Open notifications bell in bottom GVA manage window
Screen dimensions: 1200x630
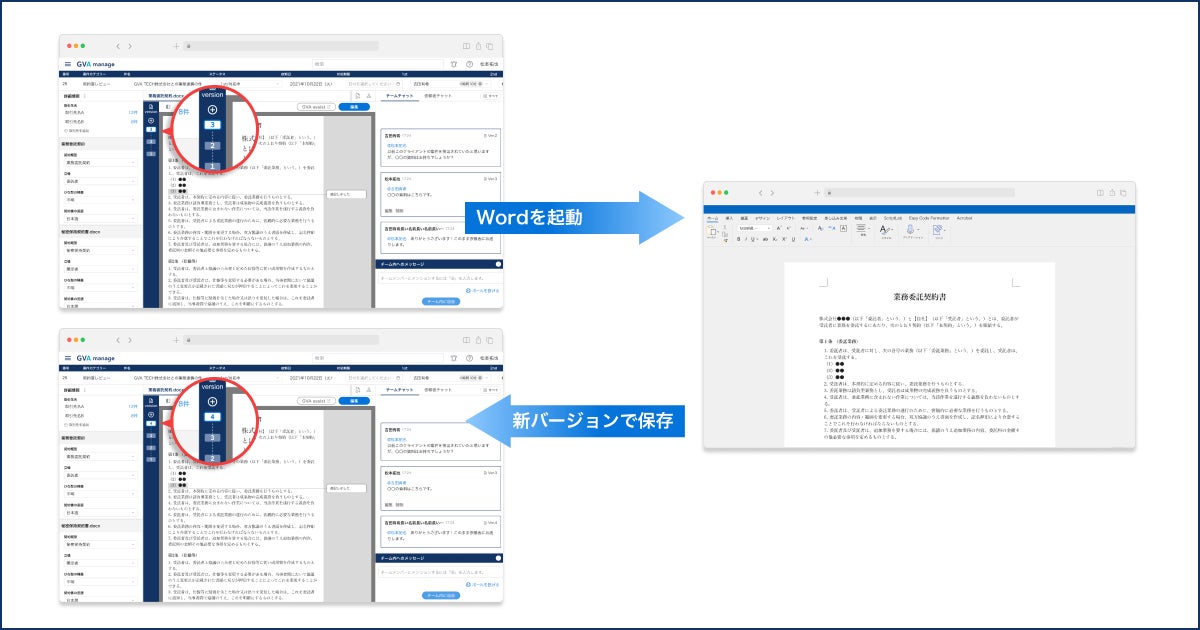[x=454, y=358]
